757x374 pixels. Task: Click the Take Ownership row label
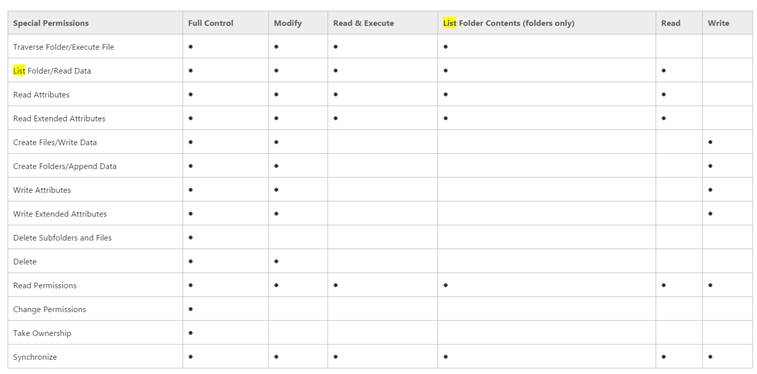coord(42,333)
